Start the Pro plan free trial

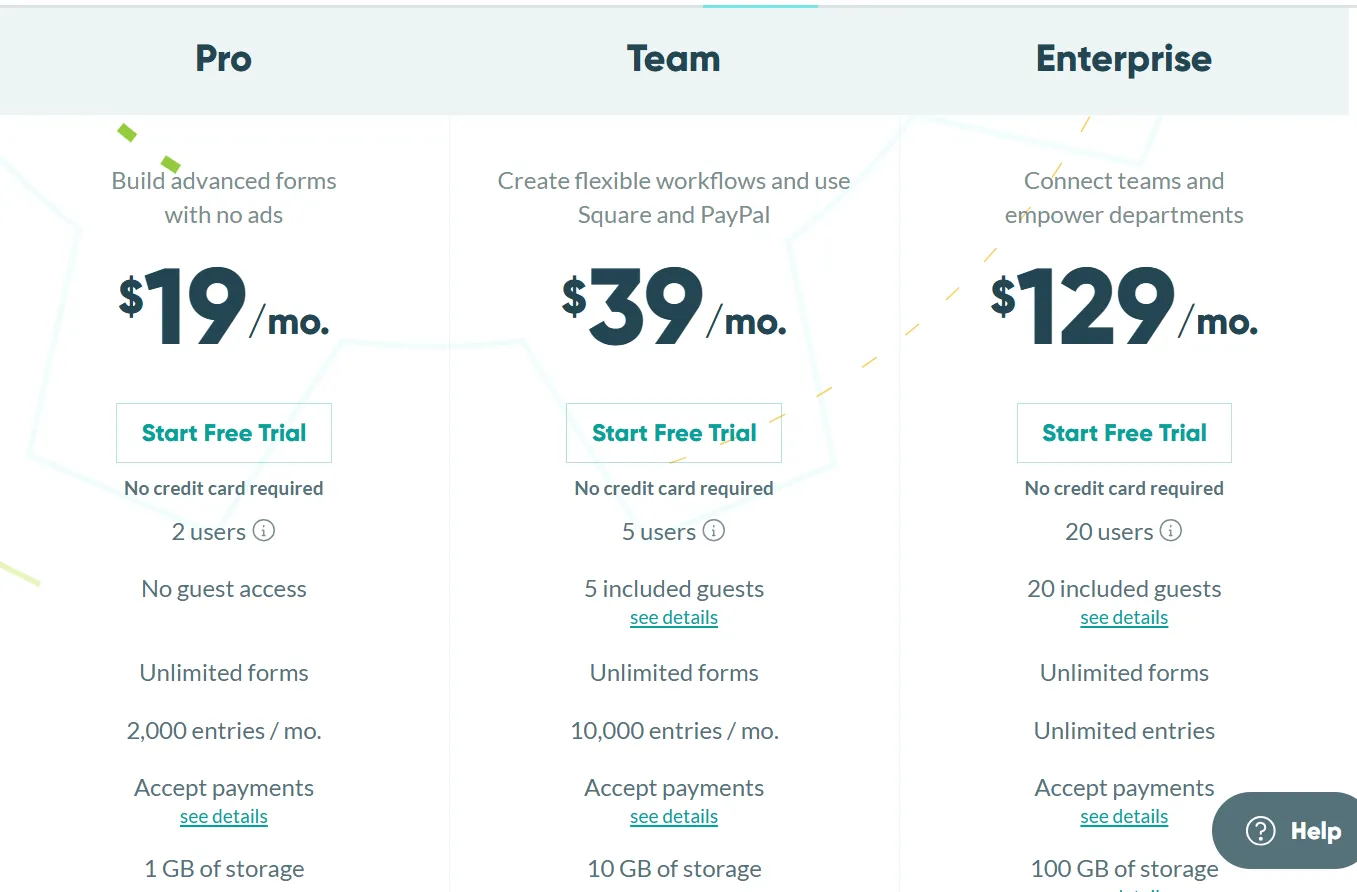tap(224, 433)
